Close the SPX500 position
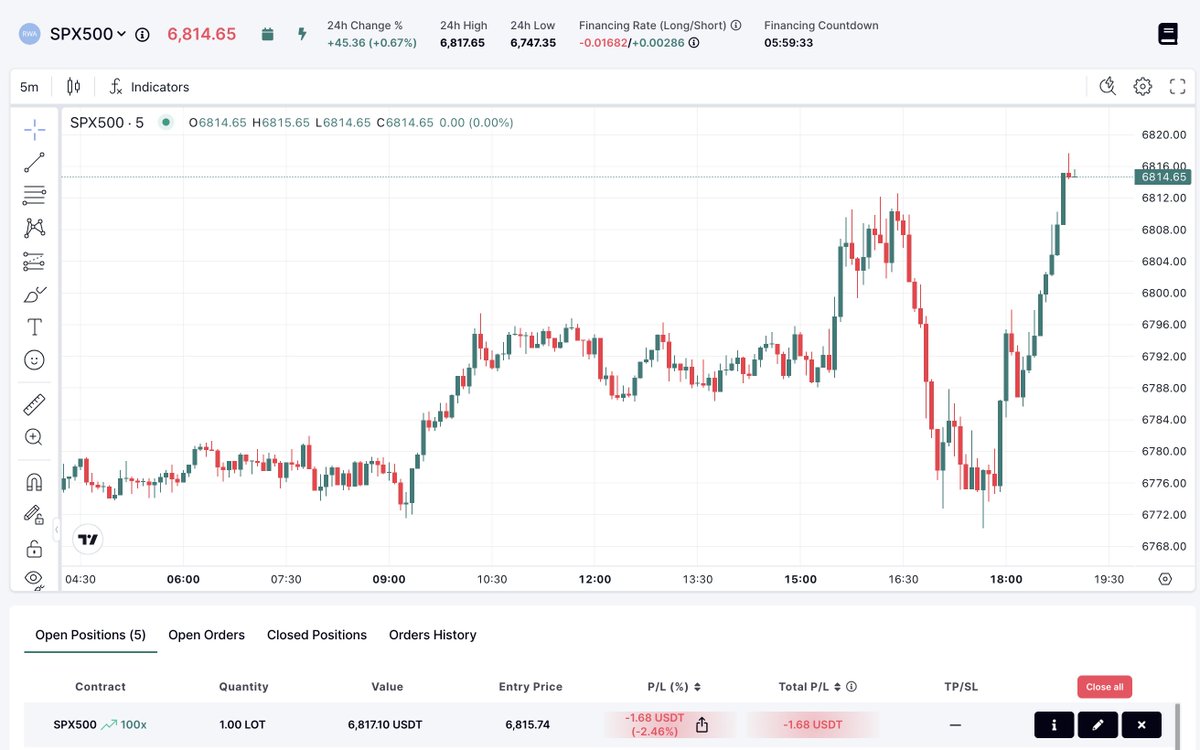 click(1142, 725)
